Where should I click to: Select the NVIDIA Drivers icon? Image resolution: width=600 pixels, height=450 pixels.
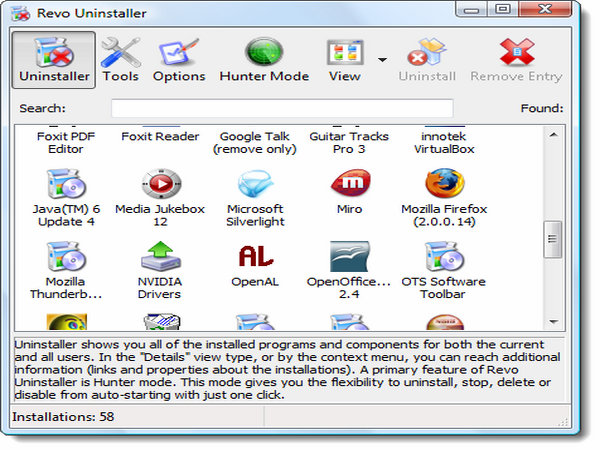(160, 258)
